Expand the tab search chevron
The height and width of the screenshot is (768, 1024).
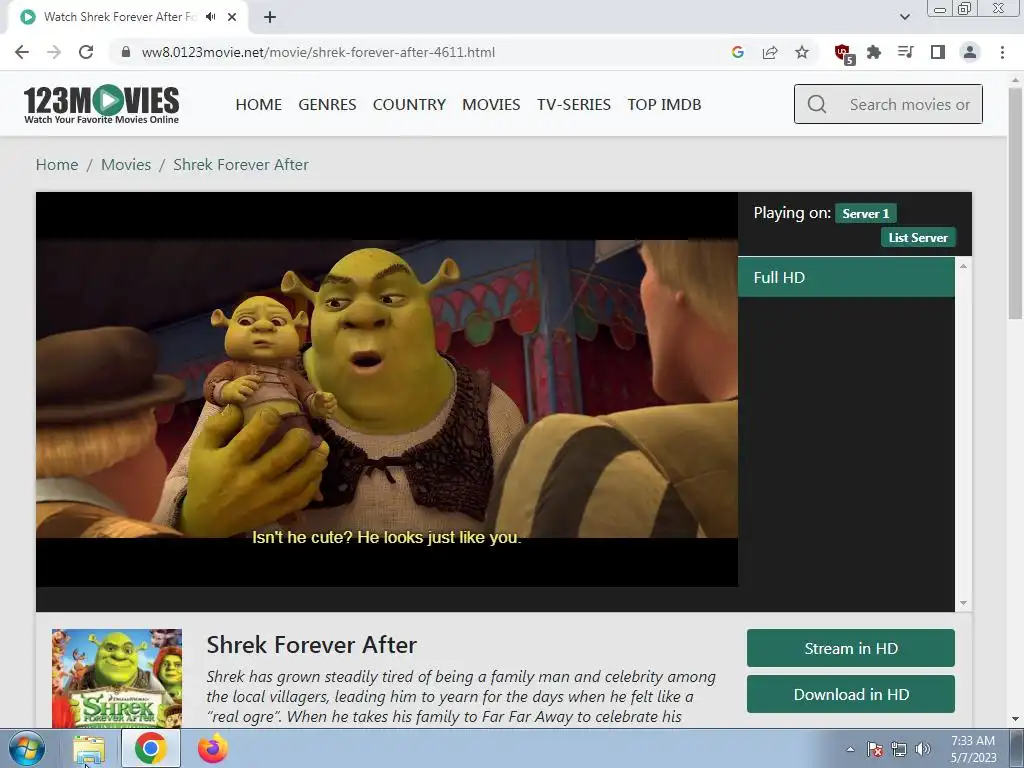[904, 17]
